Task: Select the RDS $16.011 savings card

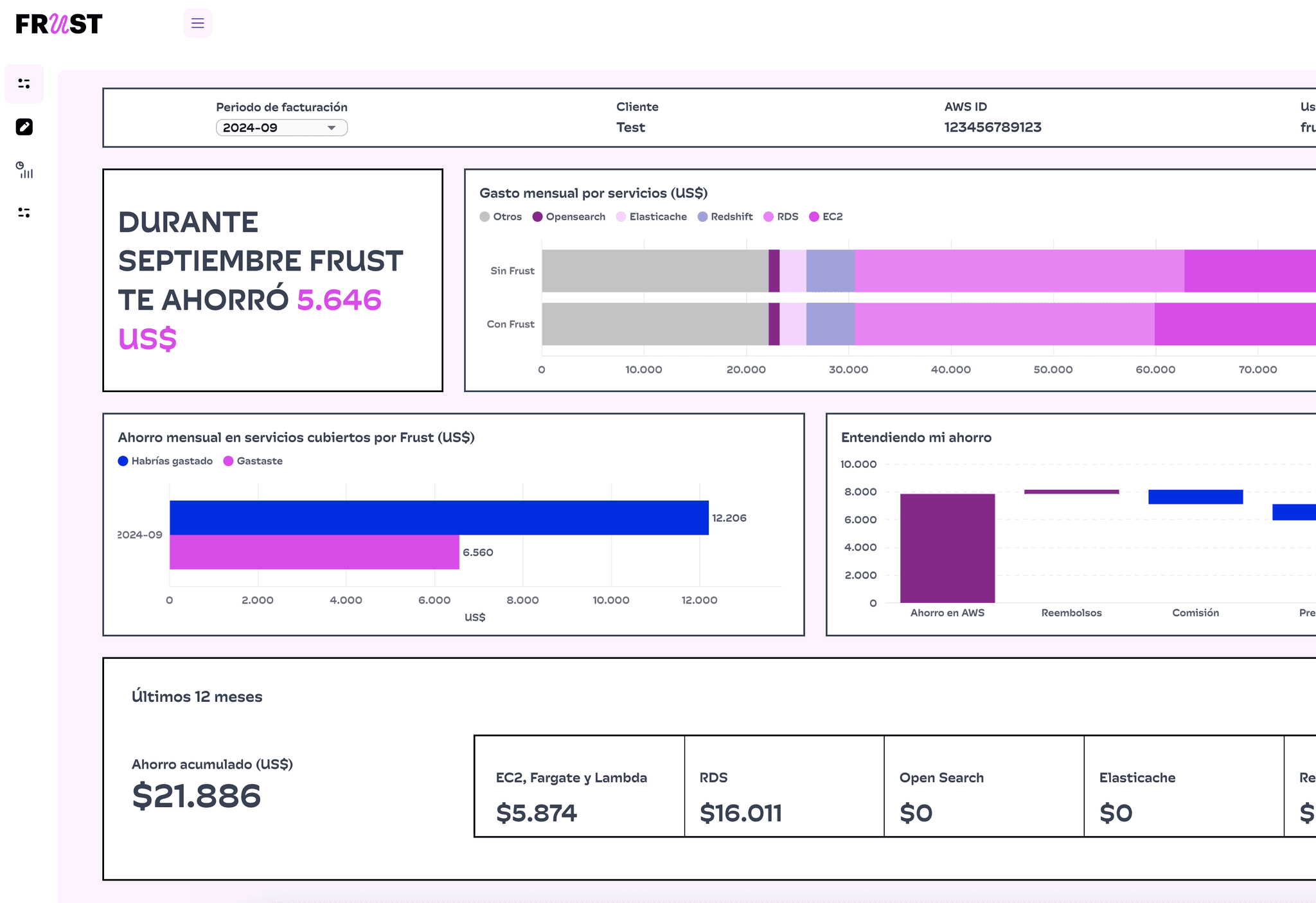Action: click(x=785, y=786)
